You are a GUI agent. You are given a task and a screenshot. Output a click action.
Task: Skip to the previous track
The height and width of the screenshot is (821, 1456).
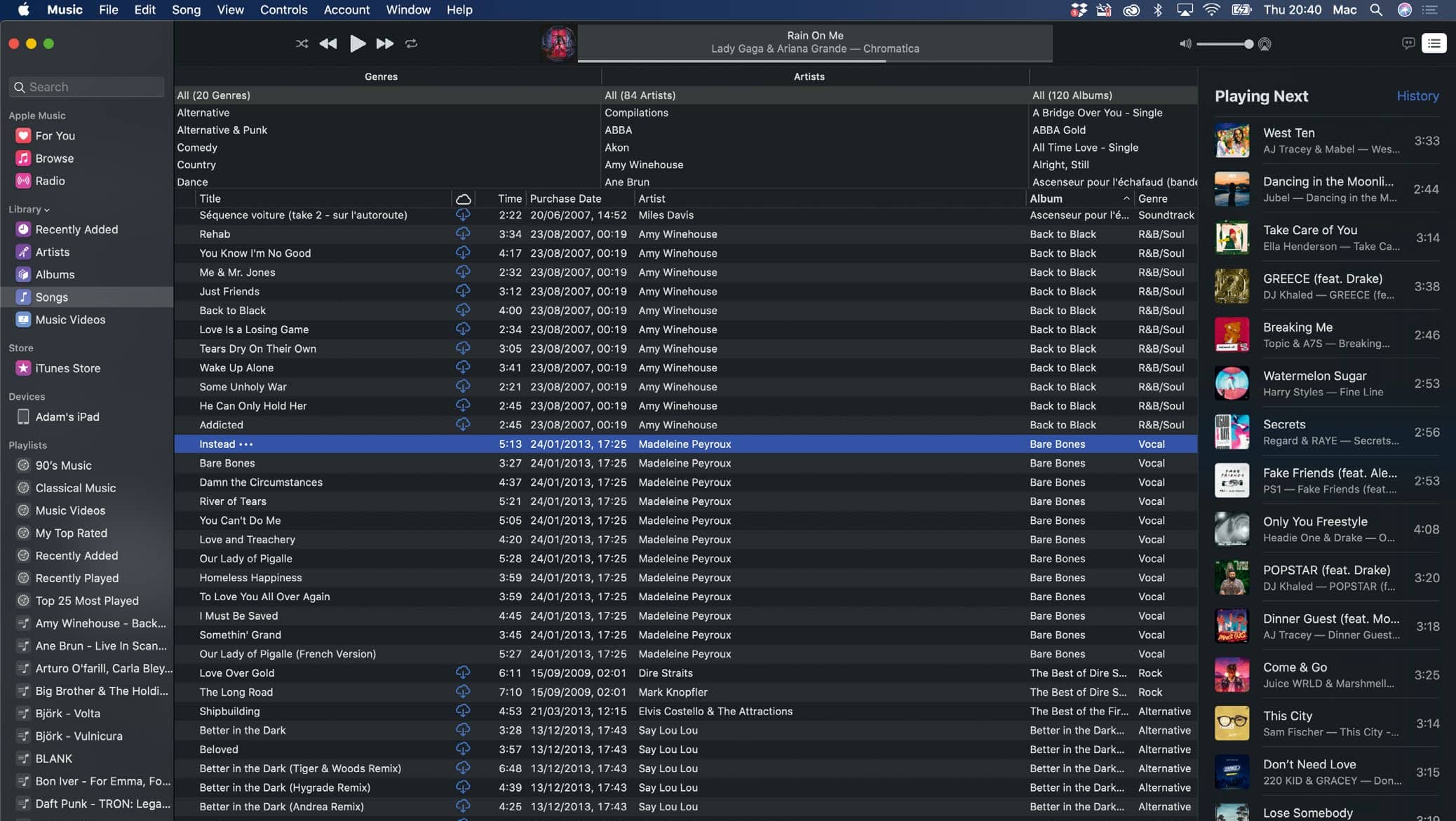click(328, 43)
